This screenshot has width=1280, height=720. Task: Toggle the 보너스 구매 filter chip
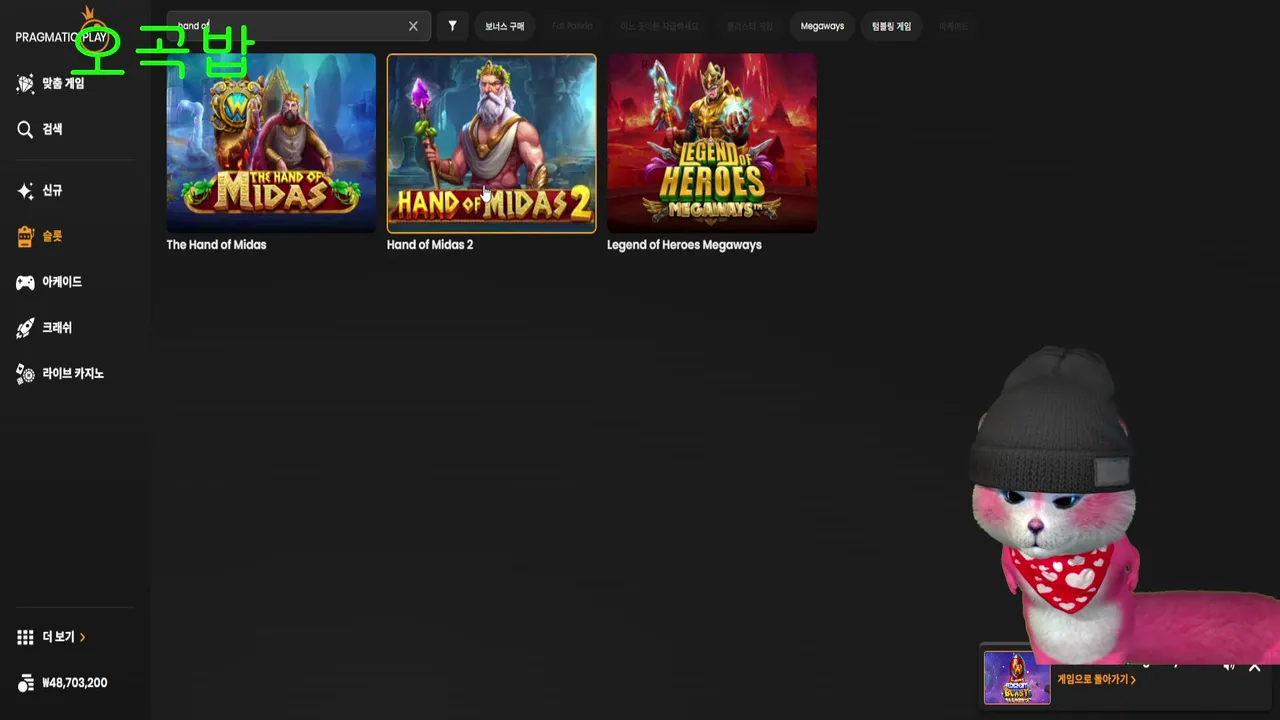tap(504, 26)
